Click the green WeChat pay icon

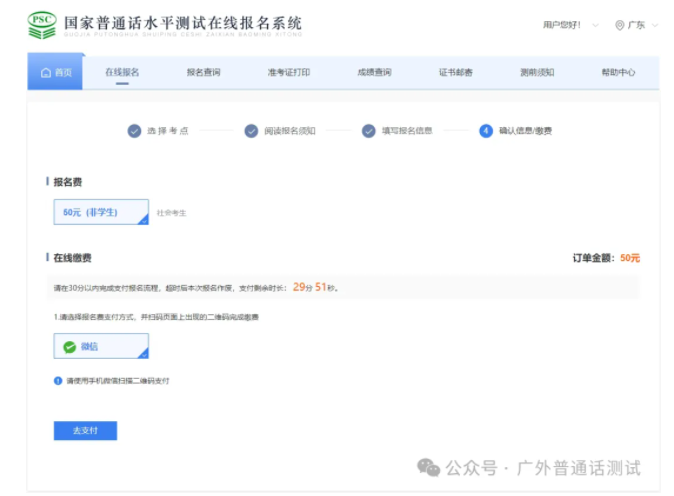pyautogui.click(x=69, y=347)
